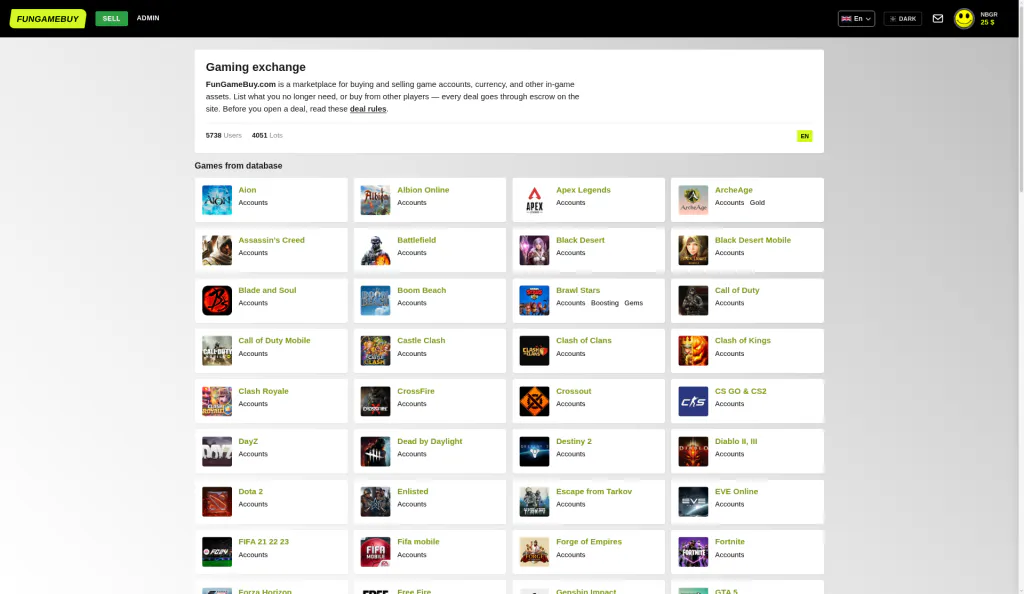Select Brawl Stars Boosting category
Screen dimensions: 1024x594
point(605,303)
